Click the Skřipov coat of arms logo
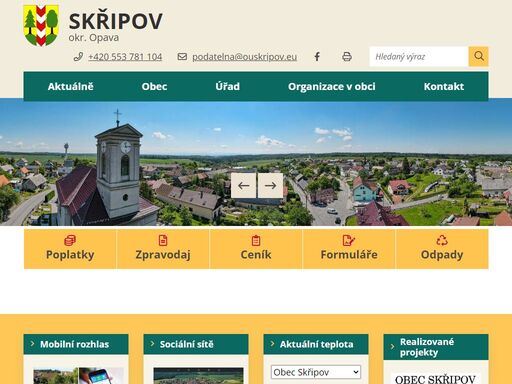 click(41, 25)
